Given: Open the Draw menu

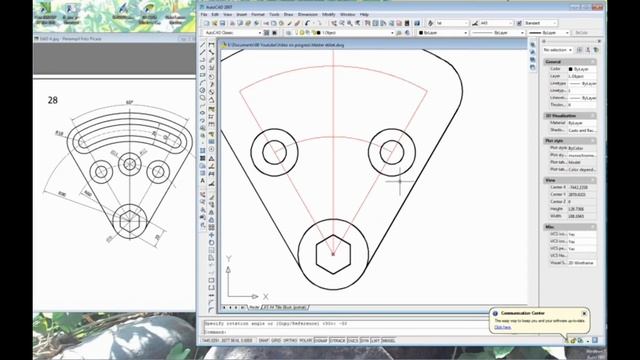Looking at the screenshot, I should pyautogui.click(x=289, y=14).
